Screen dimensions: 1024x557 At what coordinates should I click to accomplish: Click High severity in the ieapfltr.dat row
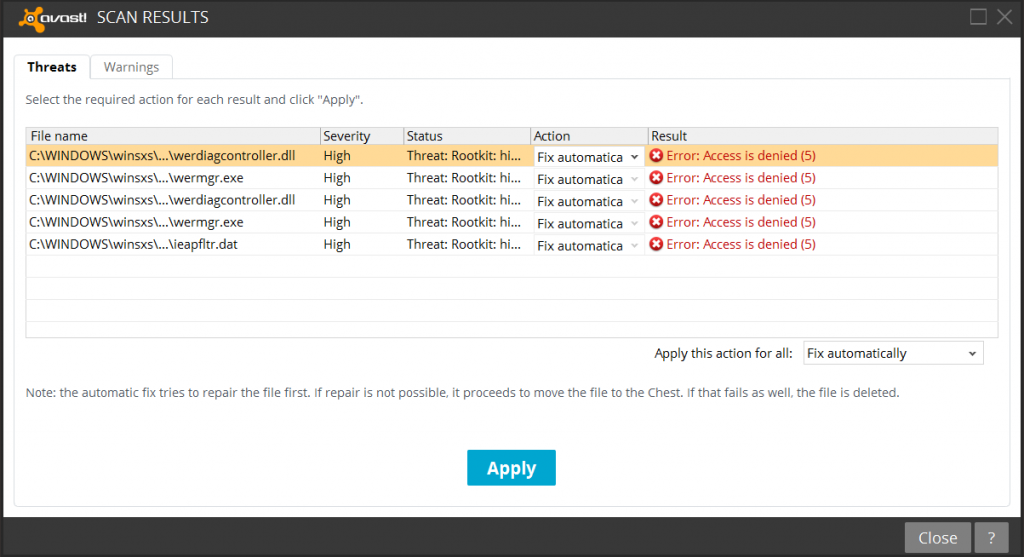click(x=337, y=244)
